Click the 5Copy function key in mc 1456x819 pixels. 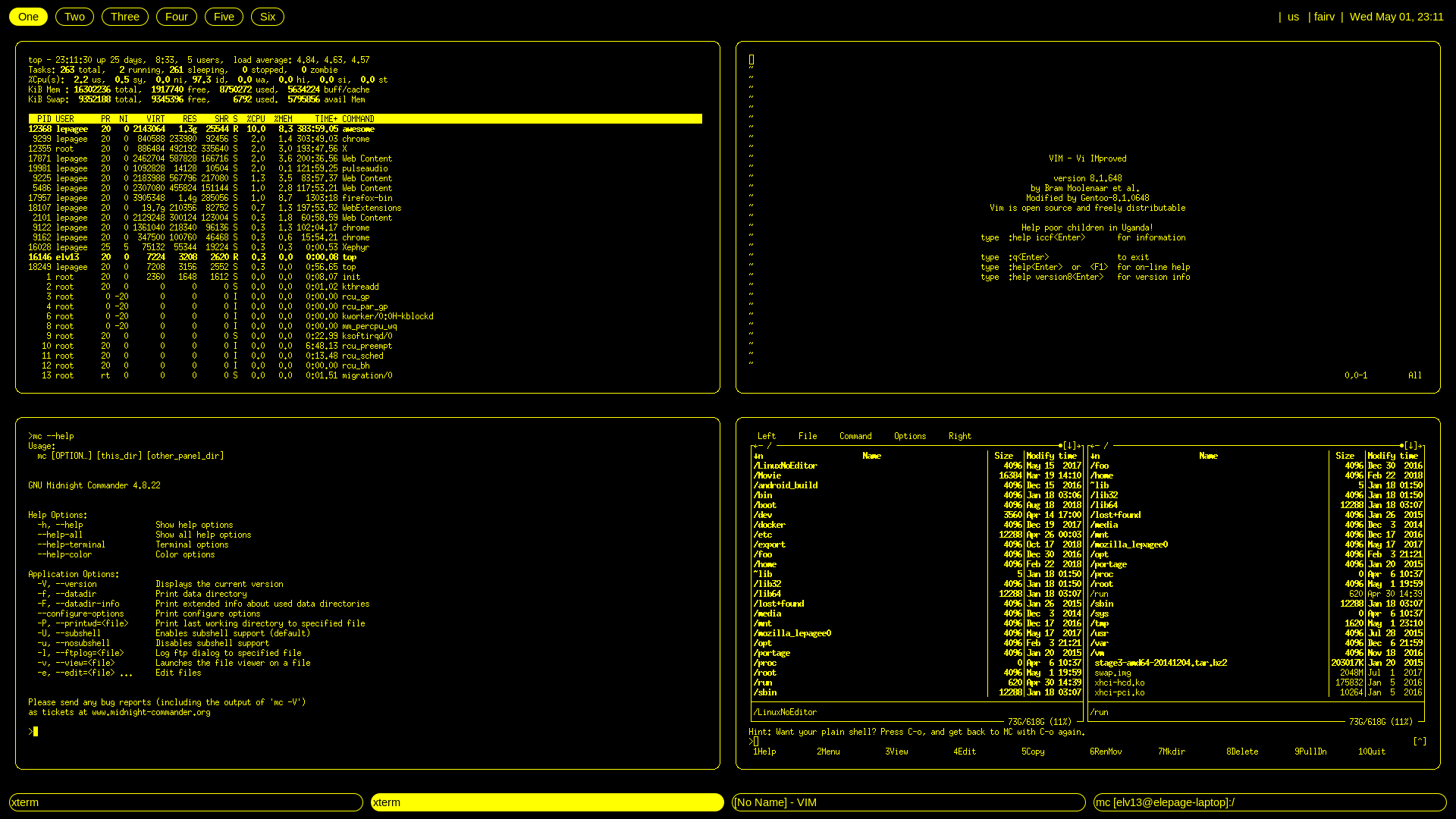coord(1033,752)
